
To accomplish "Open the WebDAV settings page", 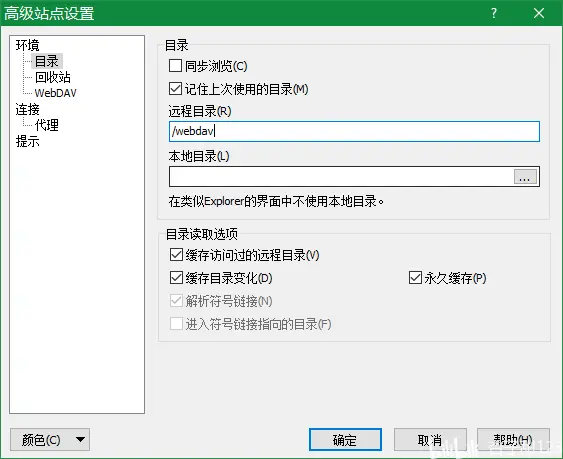I will point(56,93).
